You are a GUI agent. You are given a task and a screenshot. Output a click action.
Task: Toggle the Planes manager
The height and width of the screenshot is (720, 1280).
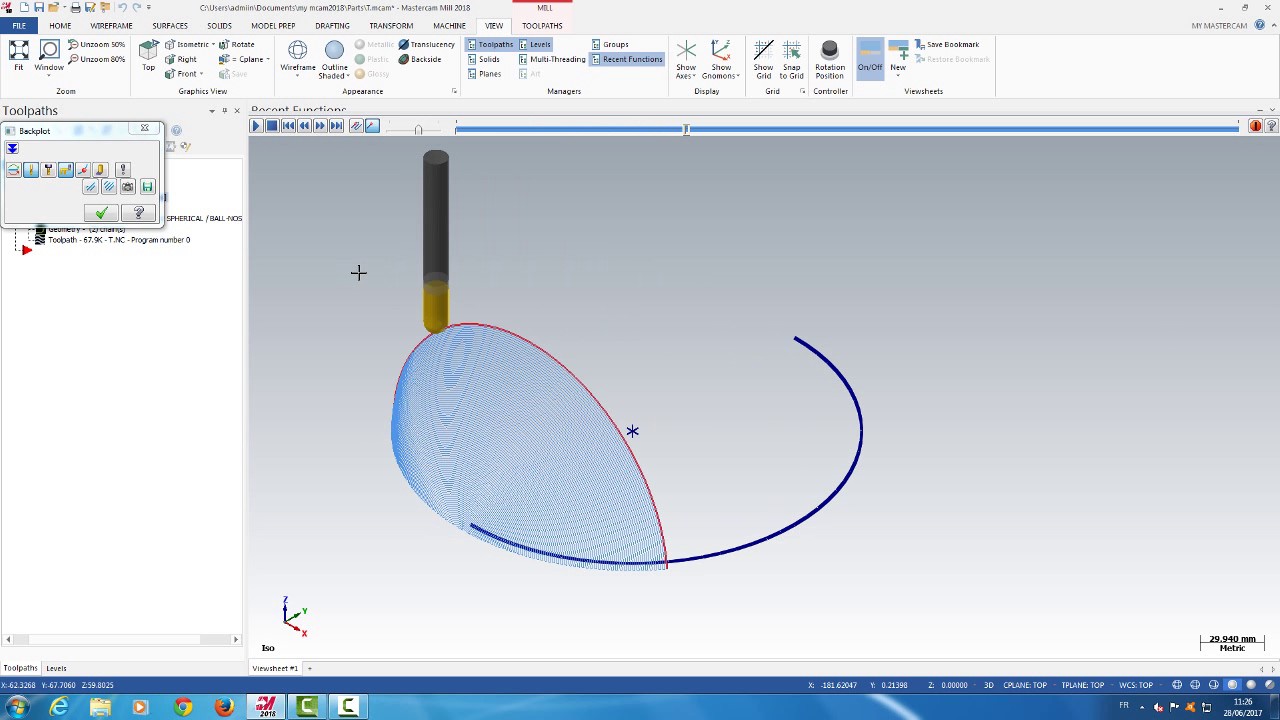[x=484, y=74]
